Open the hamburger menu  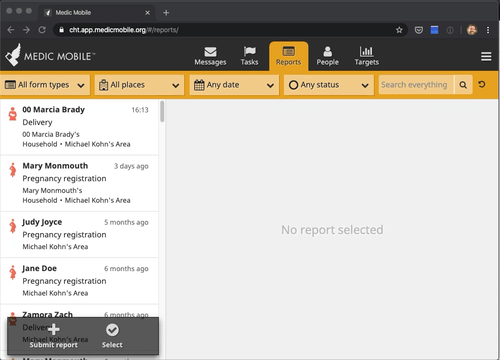[x=486, y=56]
